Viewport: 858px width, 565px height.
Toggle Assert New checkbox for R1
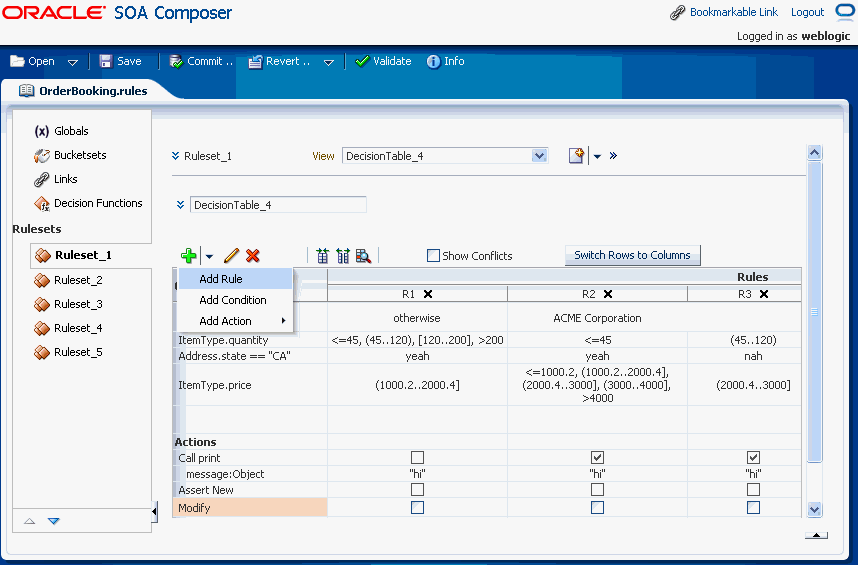coord(418,490)
